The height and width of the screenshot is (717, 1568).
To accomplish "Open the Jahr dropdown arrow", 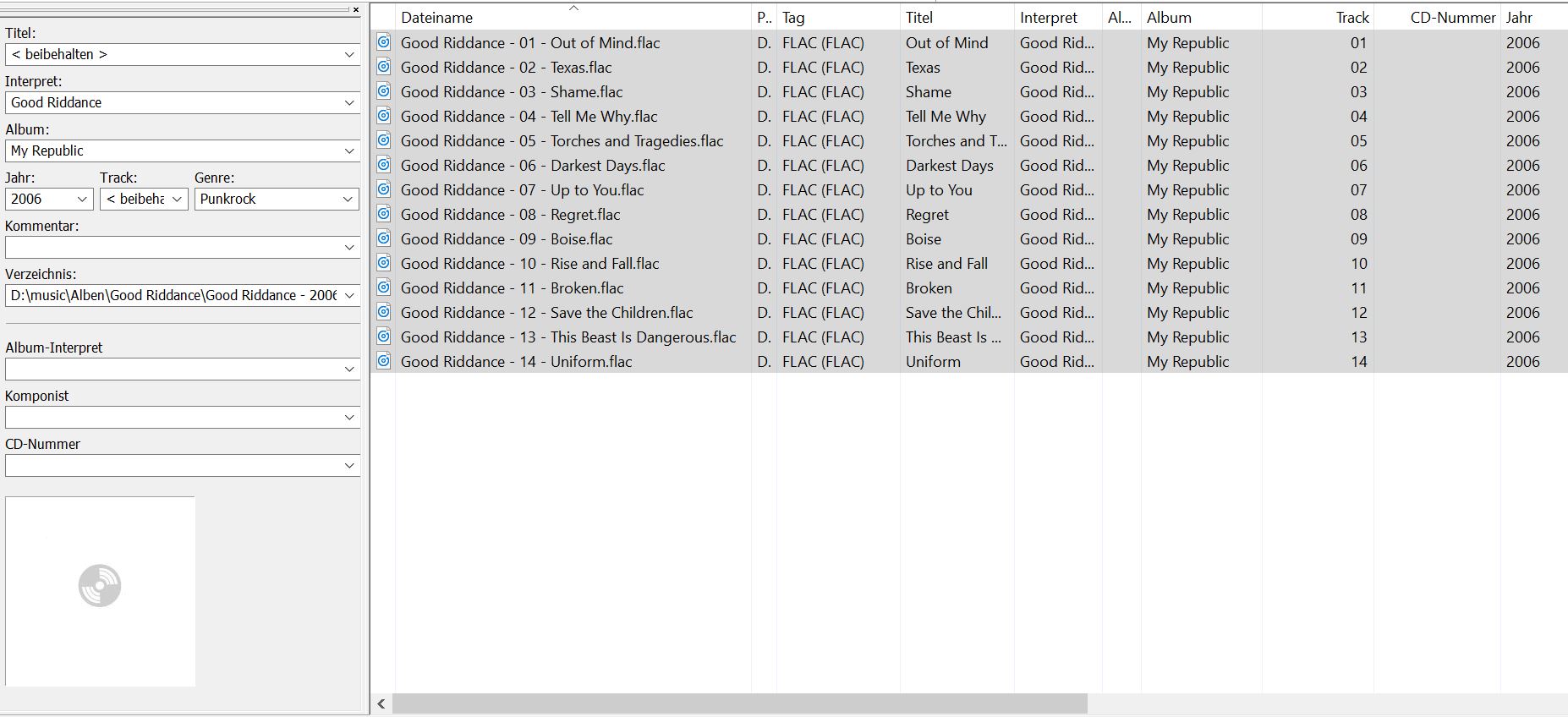I will (82, 199).
